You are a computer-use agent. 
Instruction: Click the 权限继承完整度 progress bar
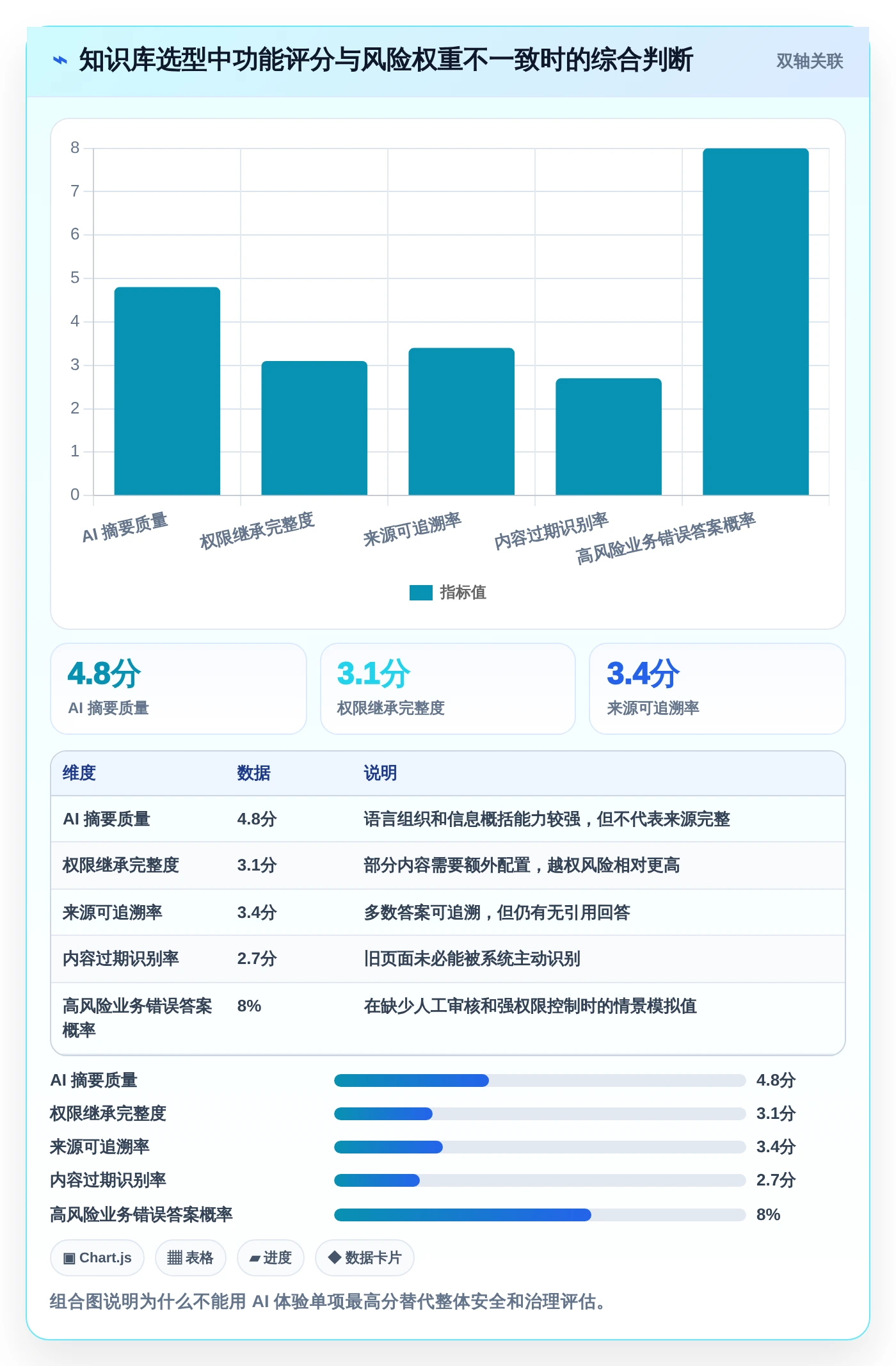[540, 1114]
